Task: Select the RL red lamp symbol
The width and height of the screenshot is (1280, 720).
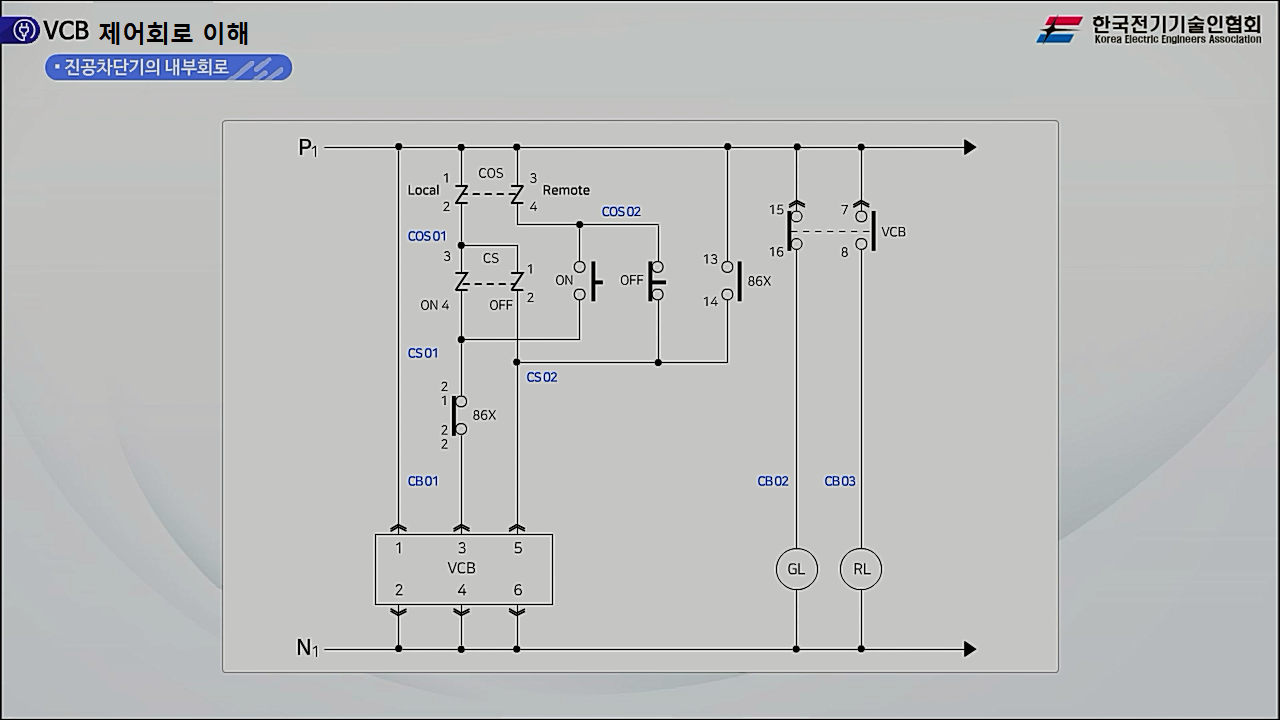Action: tap(861, 569)
